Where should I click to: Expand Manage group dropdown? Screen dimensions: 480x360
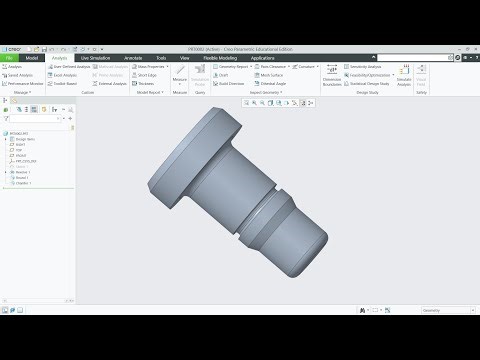[22, 92]
